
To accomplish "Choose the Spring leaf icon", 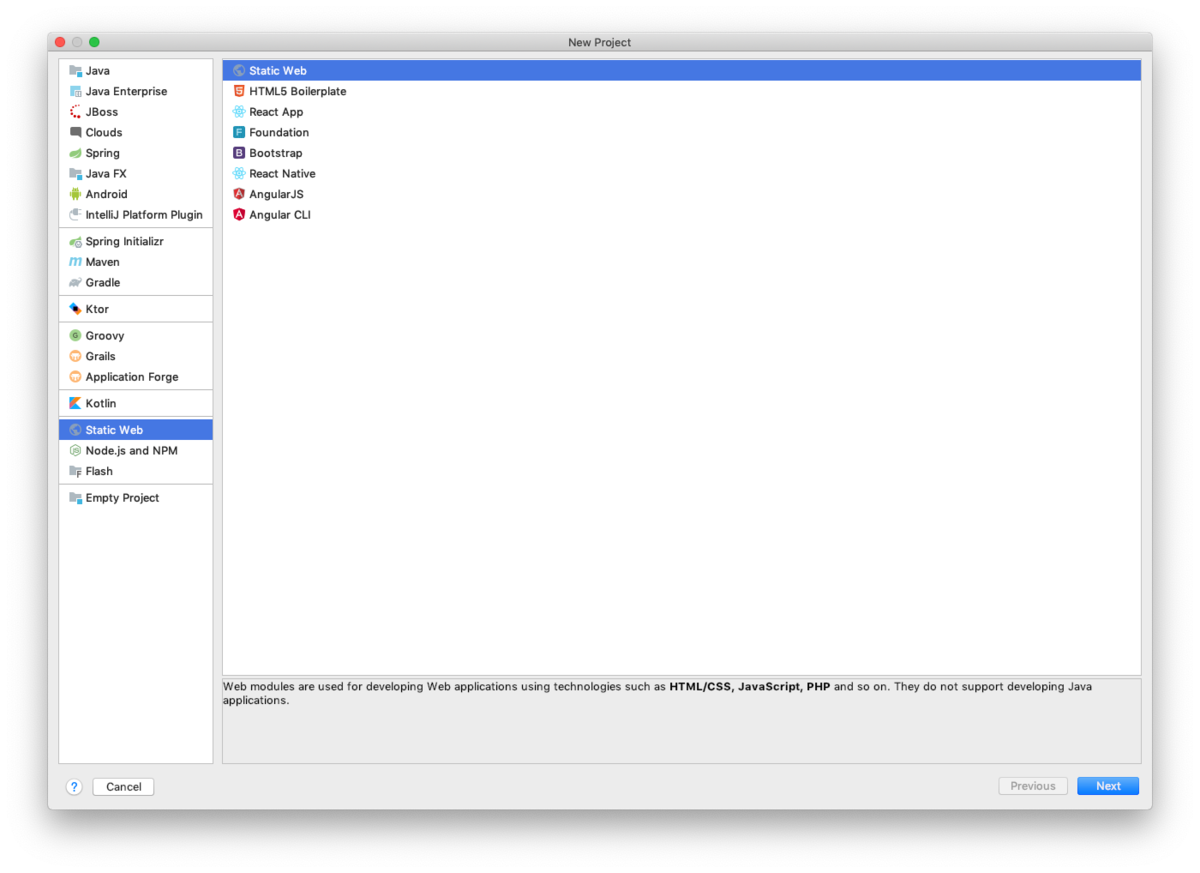I will coord(75,153).
